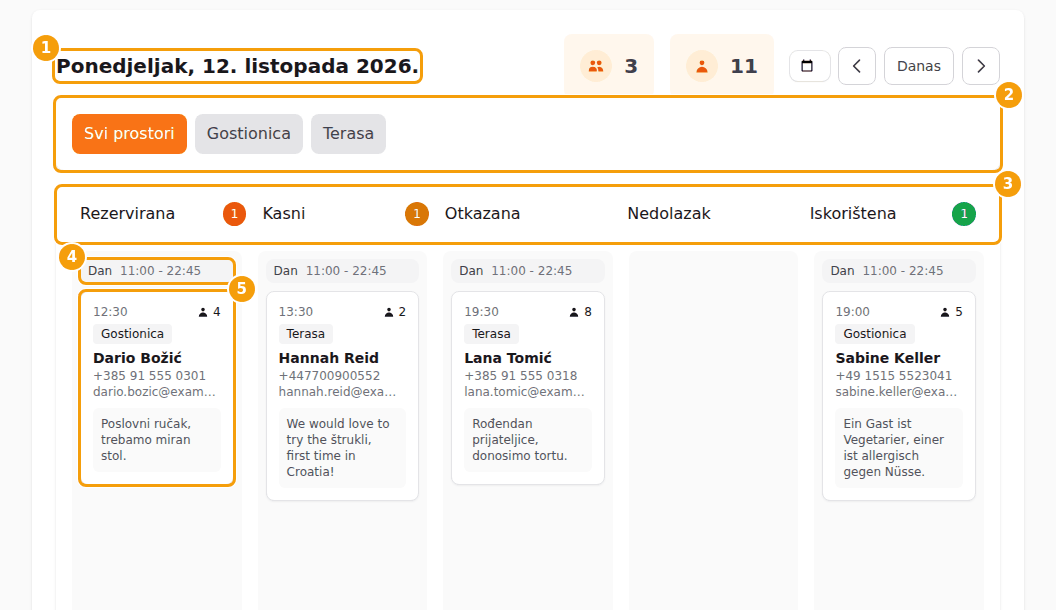Click Terasa tag on Lana Tomić card
The image size is (1056, 610).
[491, 334]
